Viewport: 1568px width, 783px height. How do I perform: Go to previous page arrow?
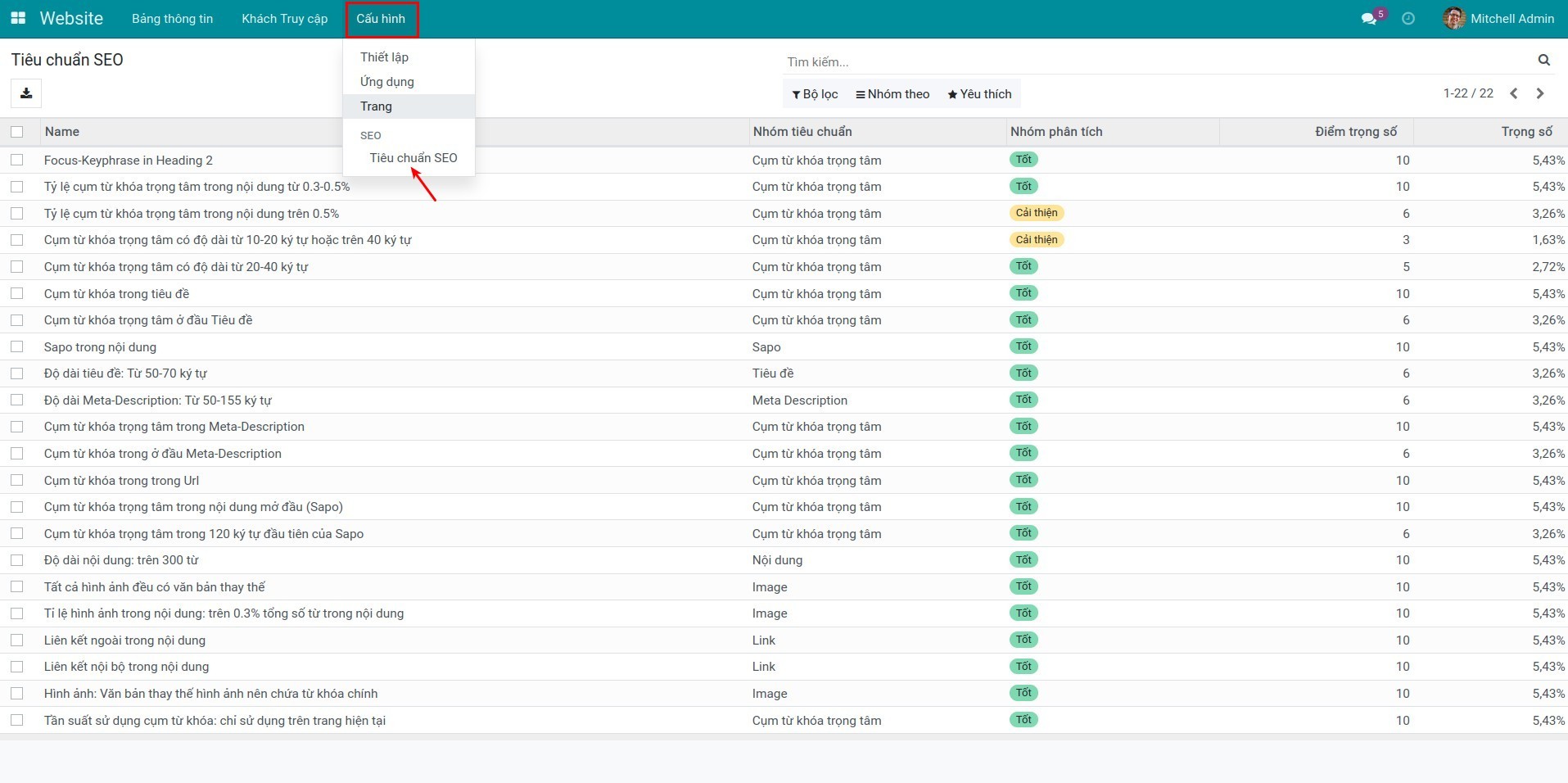pos(1514,93)
